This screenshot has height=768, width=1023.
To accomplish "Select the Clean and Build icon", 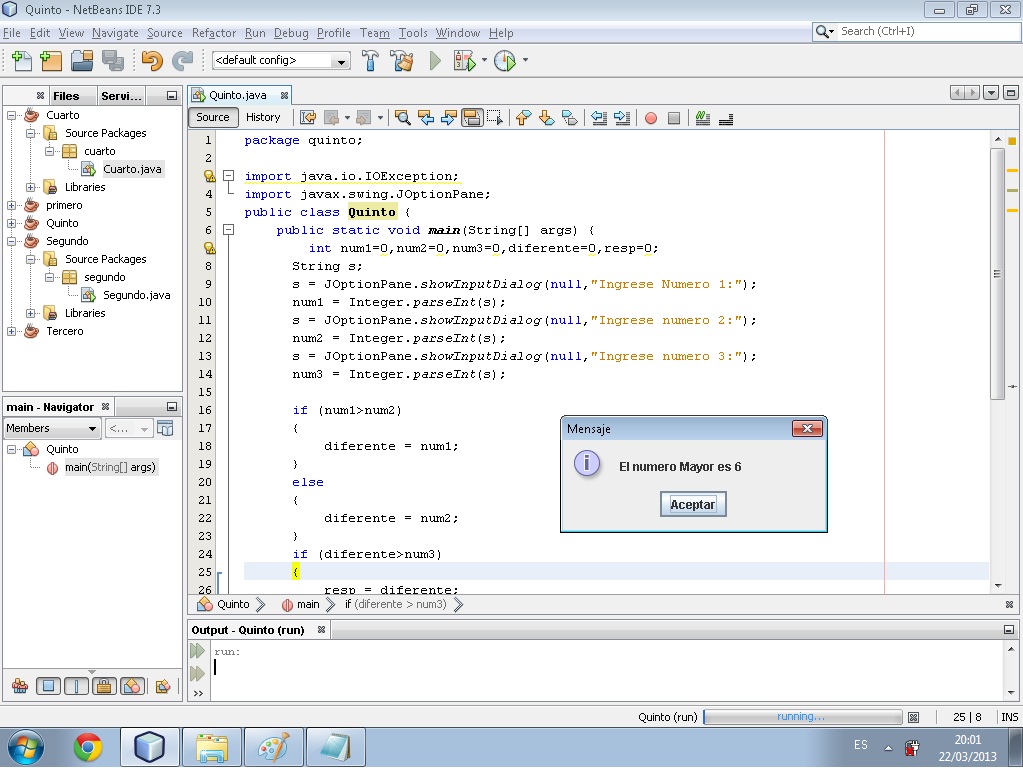I will click(x=400, y=60).
